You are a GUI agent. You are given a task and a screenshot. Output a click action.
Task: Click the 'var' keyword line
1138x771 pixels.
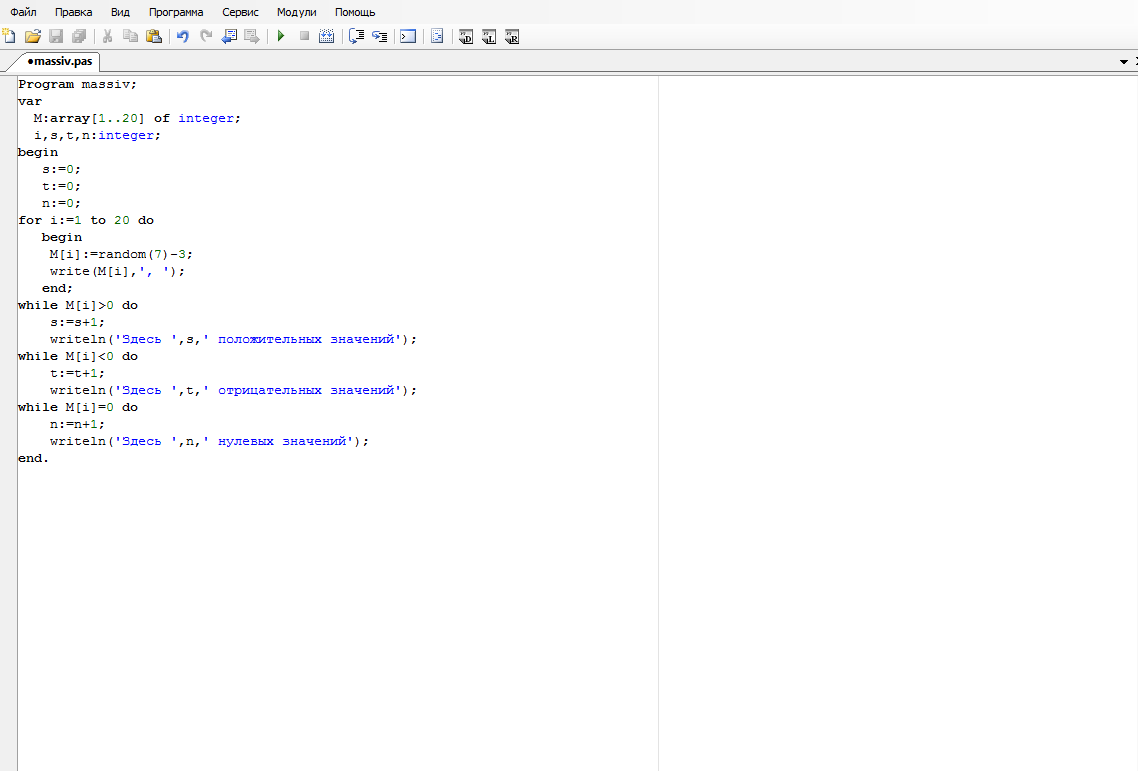coord(30,102)
